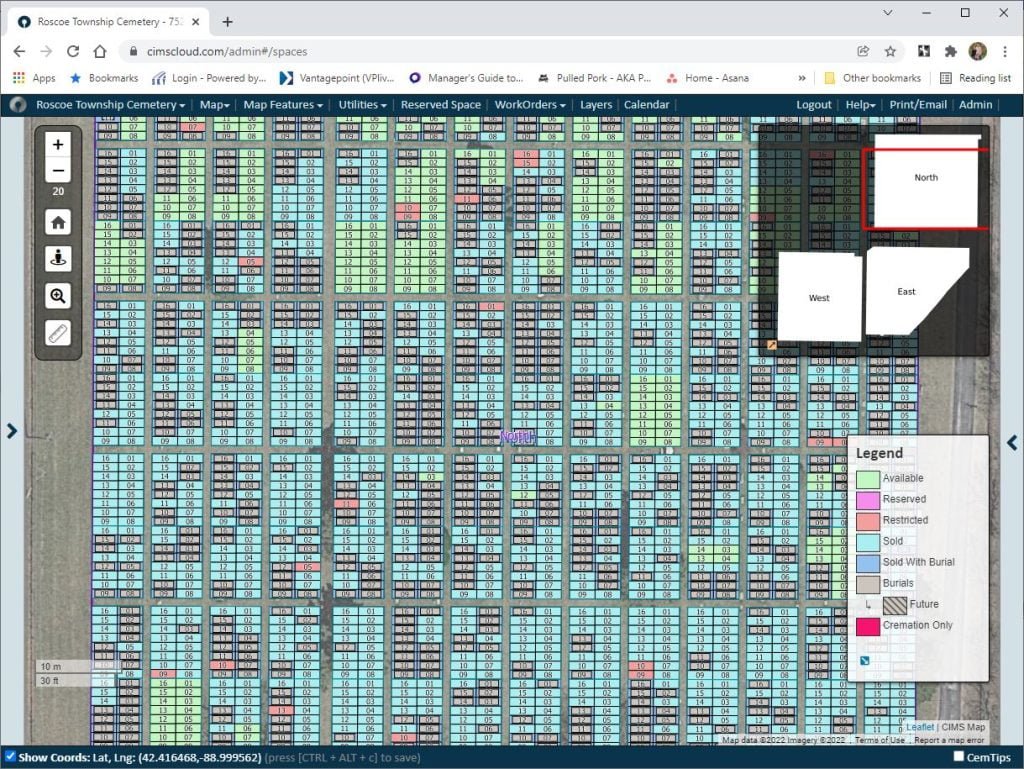The image size is (1024, 769).
Task: Expand the left side panel arrow
Action: point(11,431)
